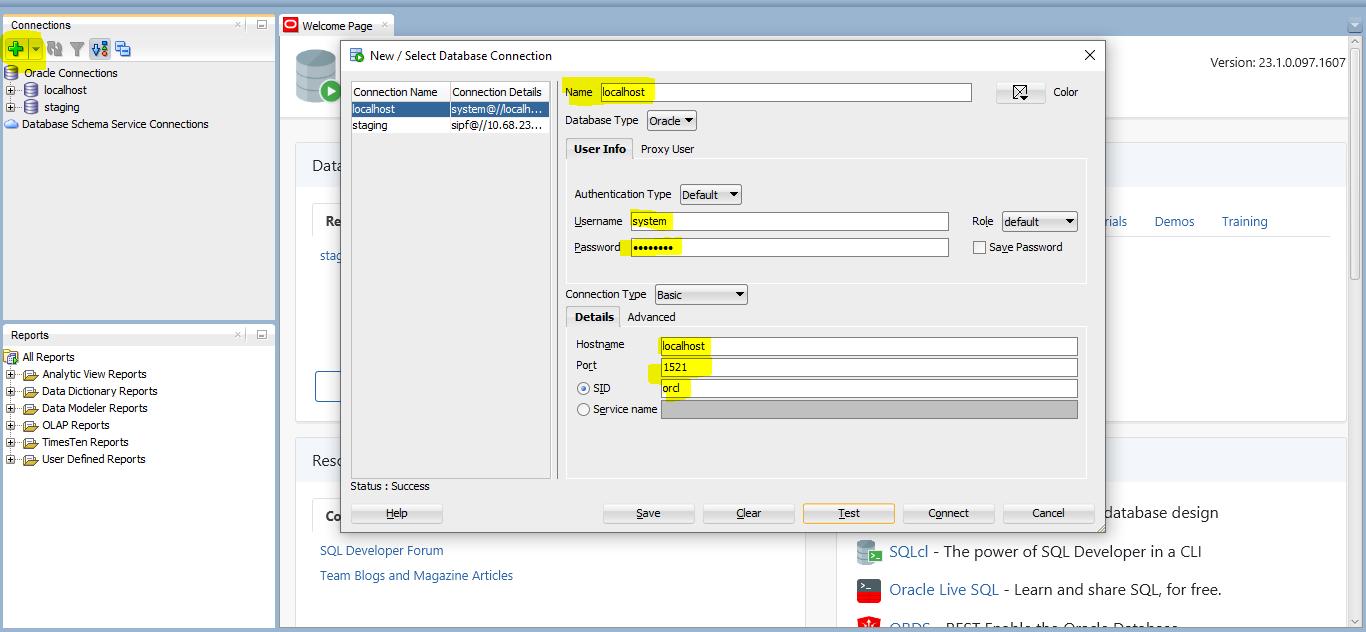1366x632 pixels.
Task: Click the Refresh connections icon
Action: coord(55,48)
